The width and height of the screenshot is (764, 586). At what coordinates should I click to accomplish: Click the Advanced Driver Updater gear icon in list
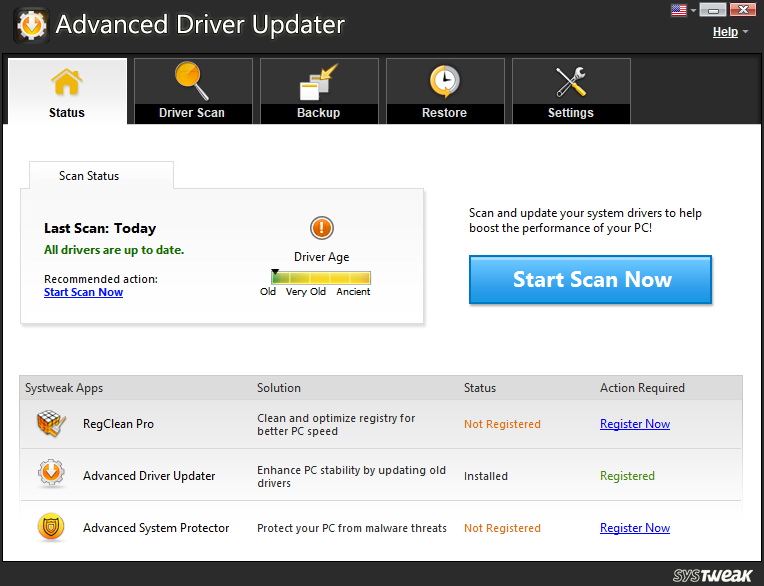point(51,473)
